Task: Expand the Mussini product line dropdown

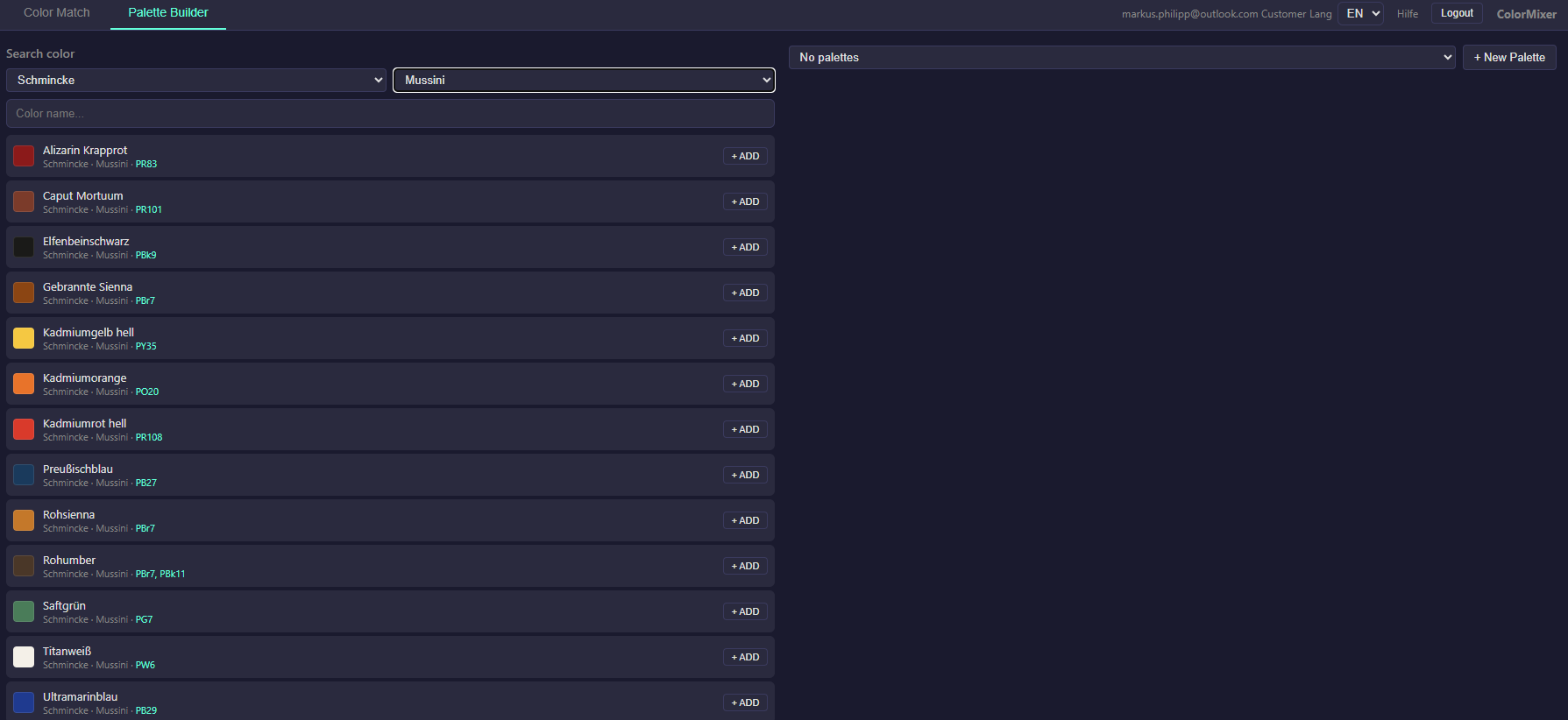Action: click(584, 80)
